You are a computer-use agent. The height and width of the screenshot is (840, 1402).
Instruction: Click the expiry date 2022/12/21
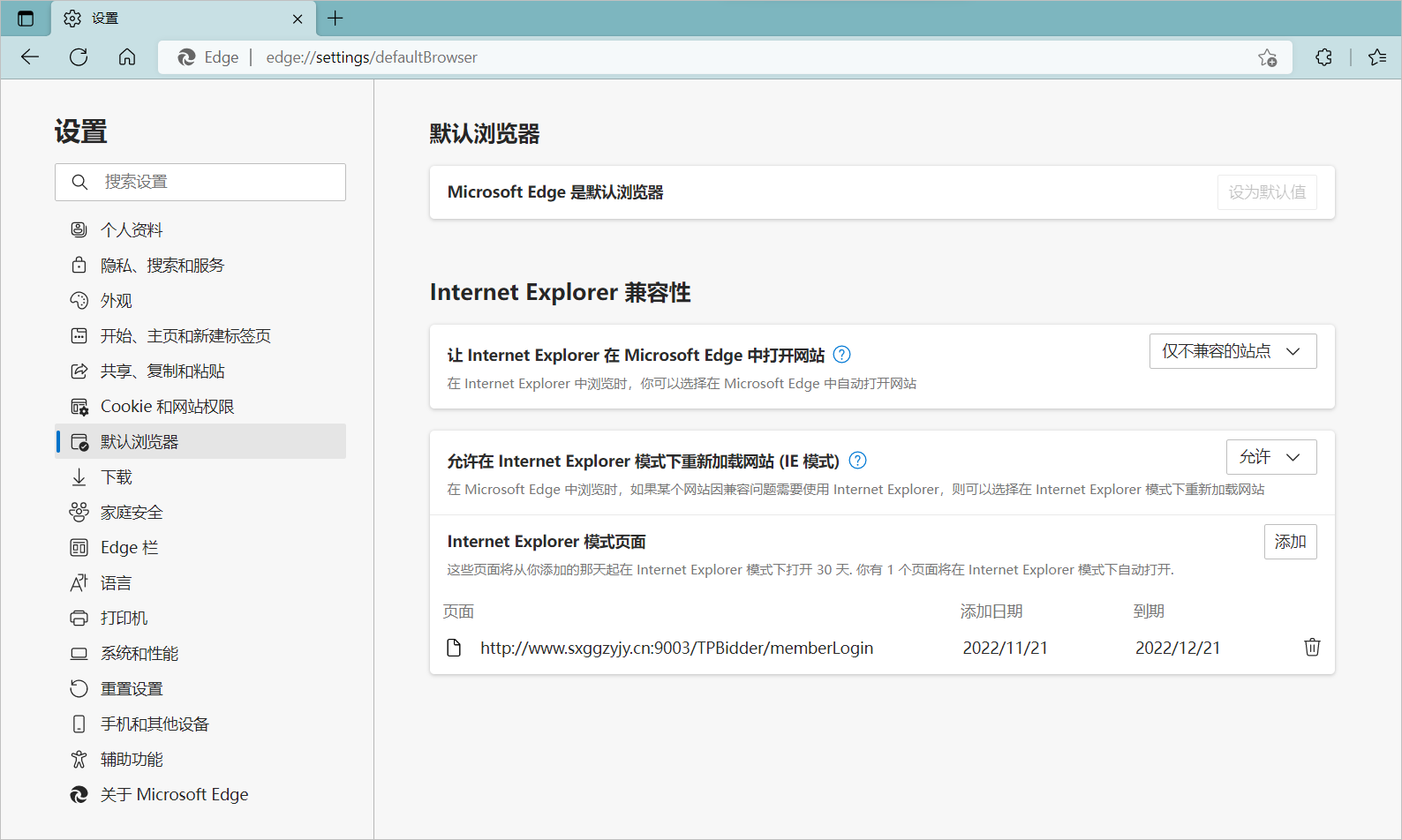click(1178, 648)
